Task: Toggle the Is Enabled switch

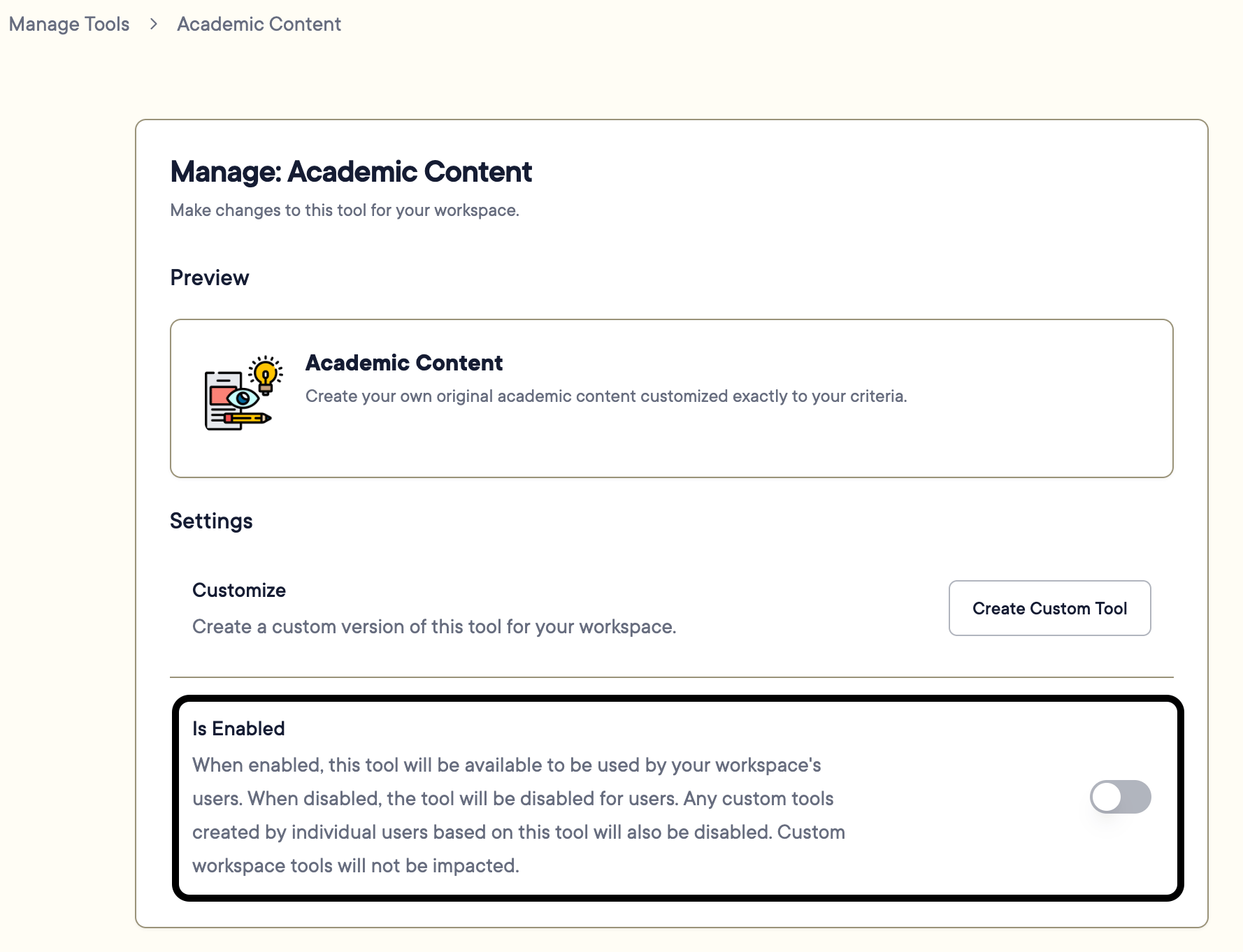Action: tap(1120, 797)
